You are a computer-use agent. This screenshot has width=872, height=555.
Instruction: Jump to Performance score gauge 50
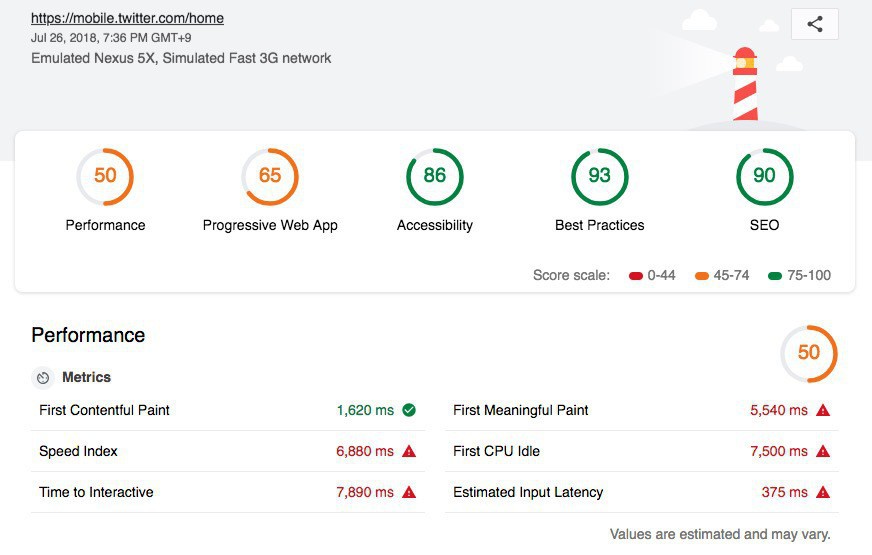pos(105,177)
